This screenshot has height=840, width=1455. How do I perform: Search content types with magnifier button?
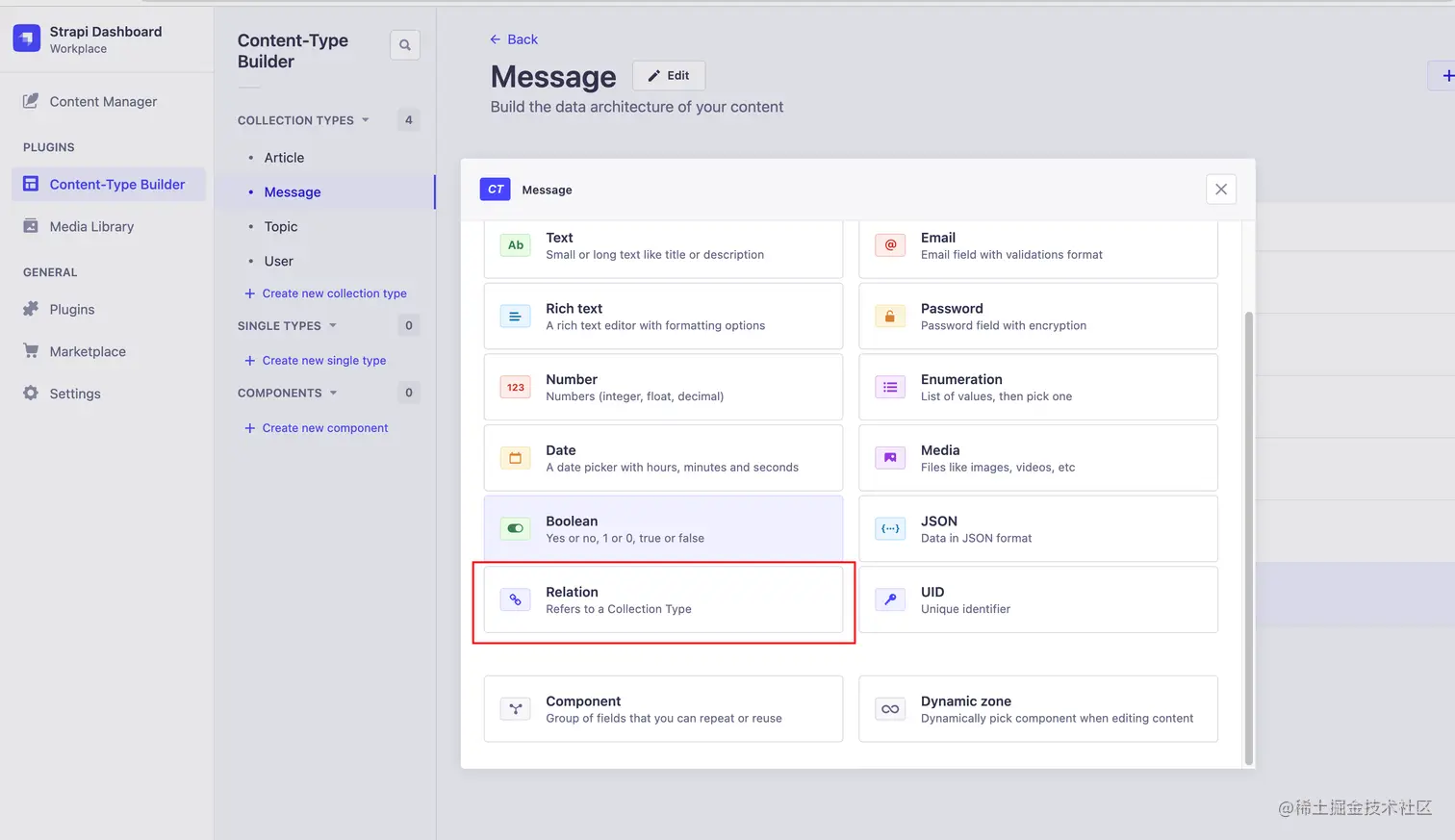tap(405, 45)
